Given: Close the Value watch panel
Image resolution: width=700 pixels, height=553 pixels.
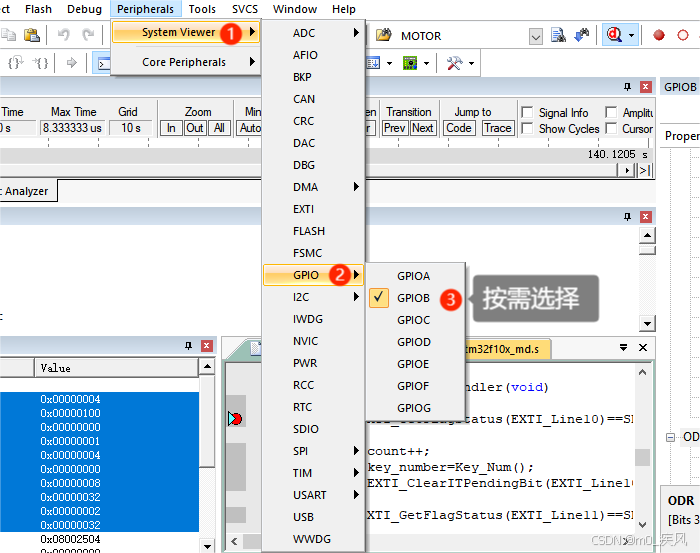Looking at the screenshot, I should (x=207, y=345).
